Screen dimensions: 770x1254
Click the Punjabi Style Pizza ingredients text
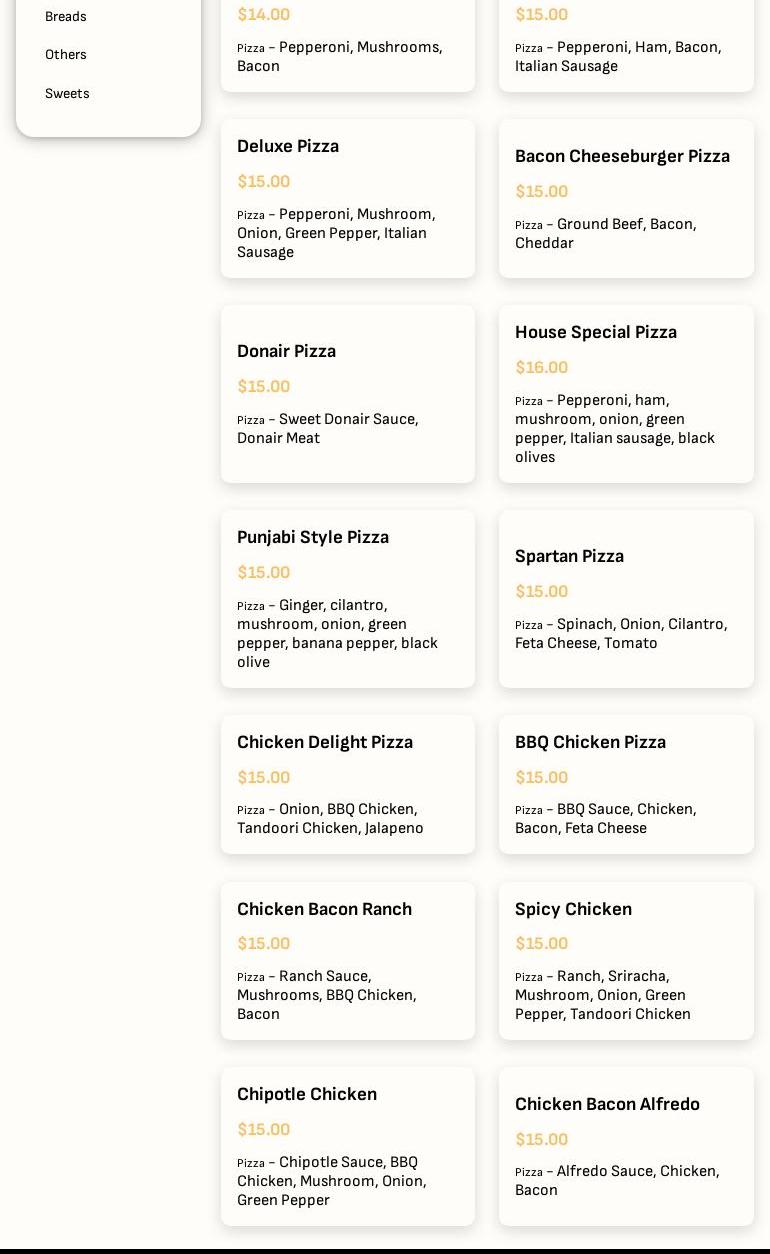point(337,634)
